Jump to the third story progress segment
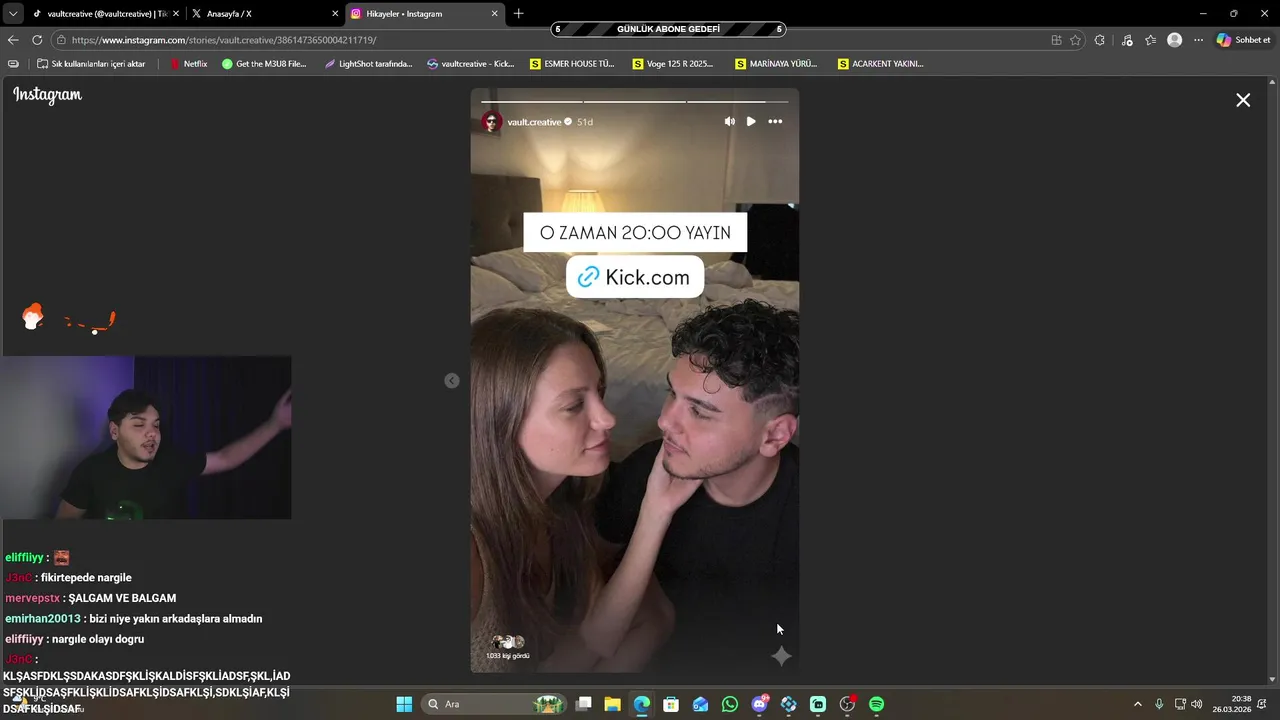 pos(738,101)
